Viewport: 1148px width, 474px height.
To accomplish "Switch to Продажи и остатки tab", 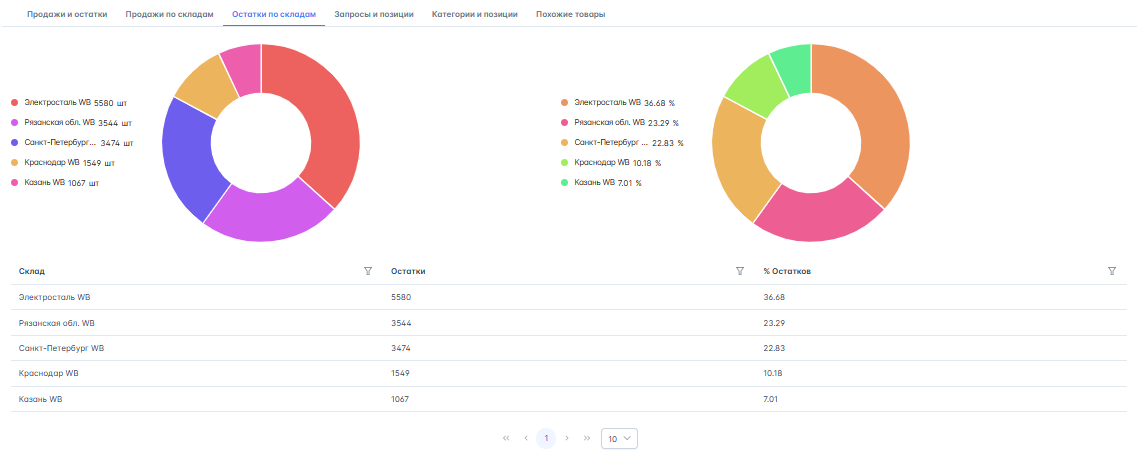I will tap(68, 15).
